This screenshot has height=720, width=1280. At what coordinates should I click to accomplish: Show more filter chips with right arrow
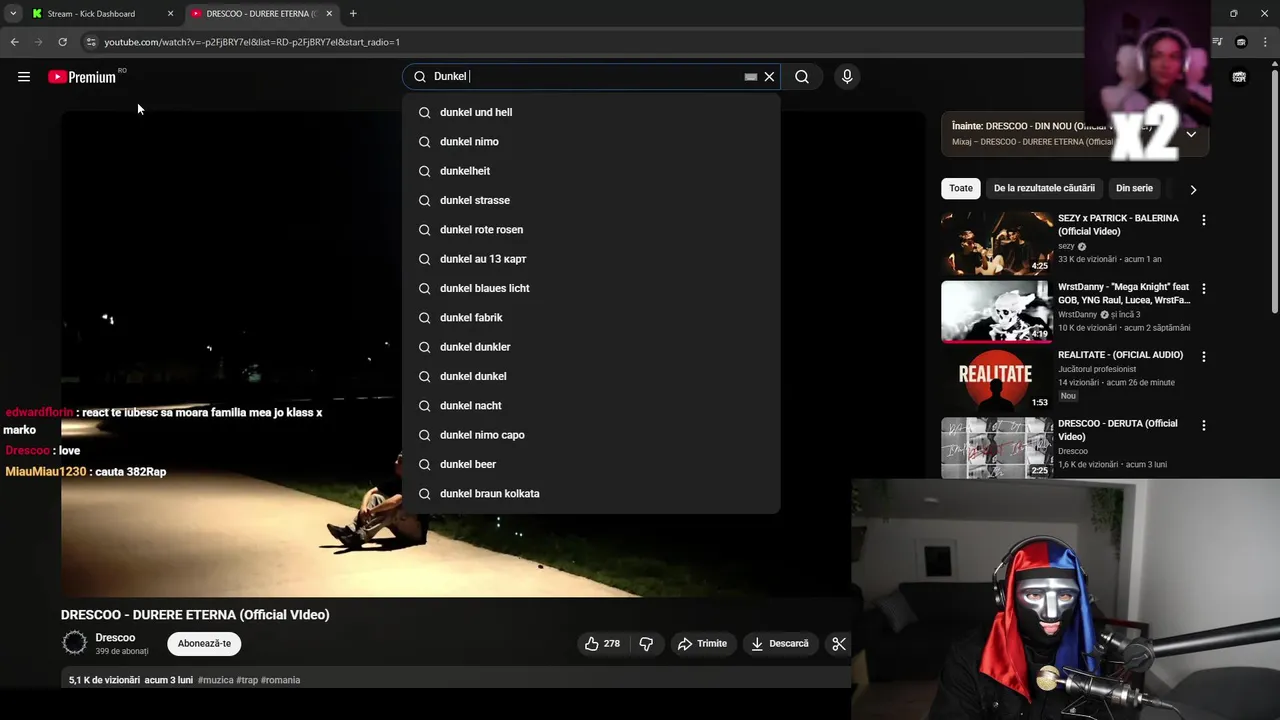[1193, 189]
